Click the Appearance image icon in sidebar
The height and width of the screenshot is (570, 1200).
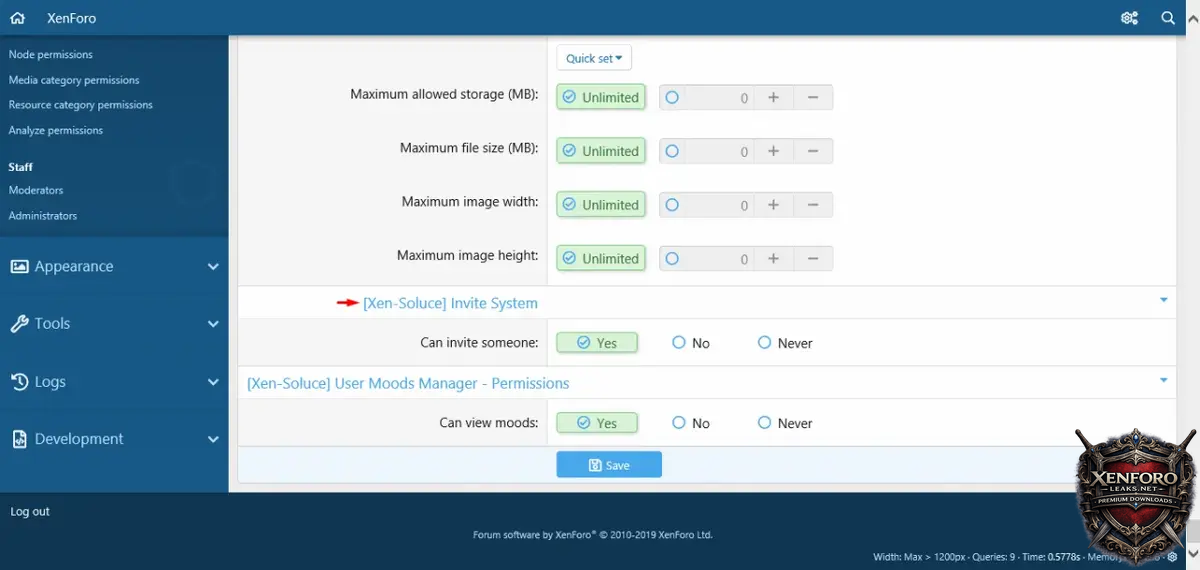(19, 267)
